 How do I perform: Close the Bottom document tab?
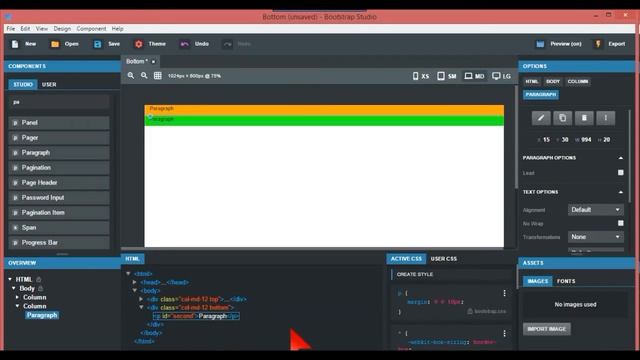tap(153, 62)
